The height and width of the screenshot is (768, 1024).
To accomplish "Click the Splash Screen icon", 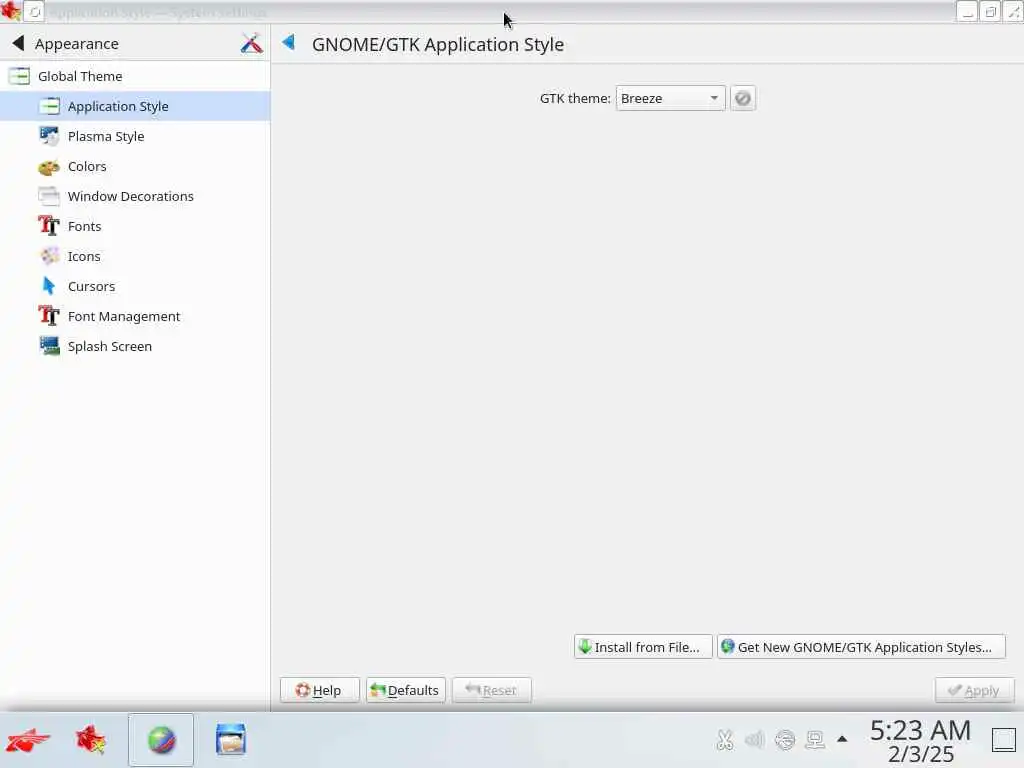I will tap(49, 346).
